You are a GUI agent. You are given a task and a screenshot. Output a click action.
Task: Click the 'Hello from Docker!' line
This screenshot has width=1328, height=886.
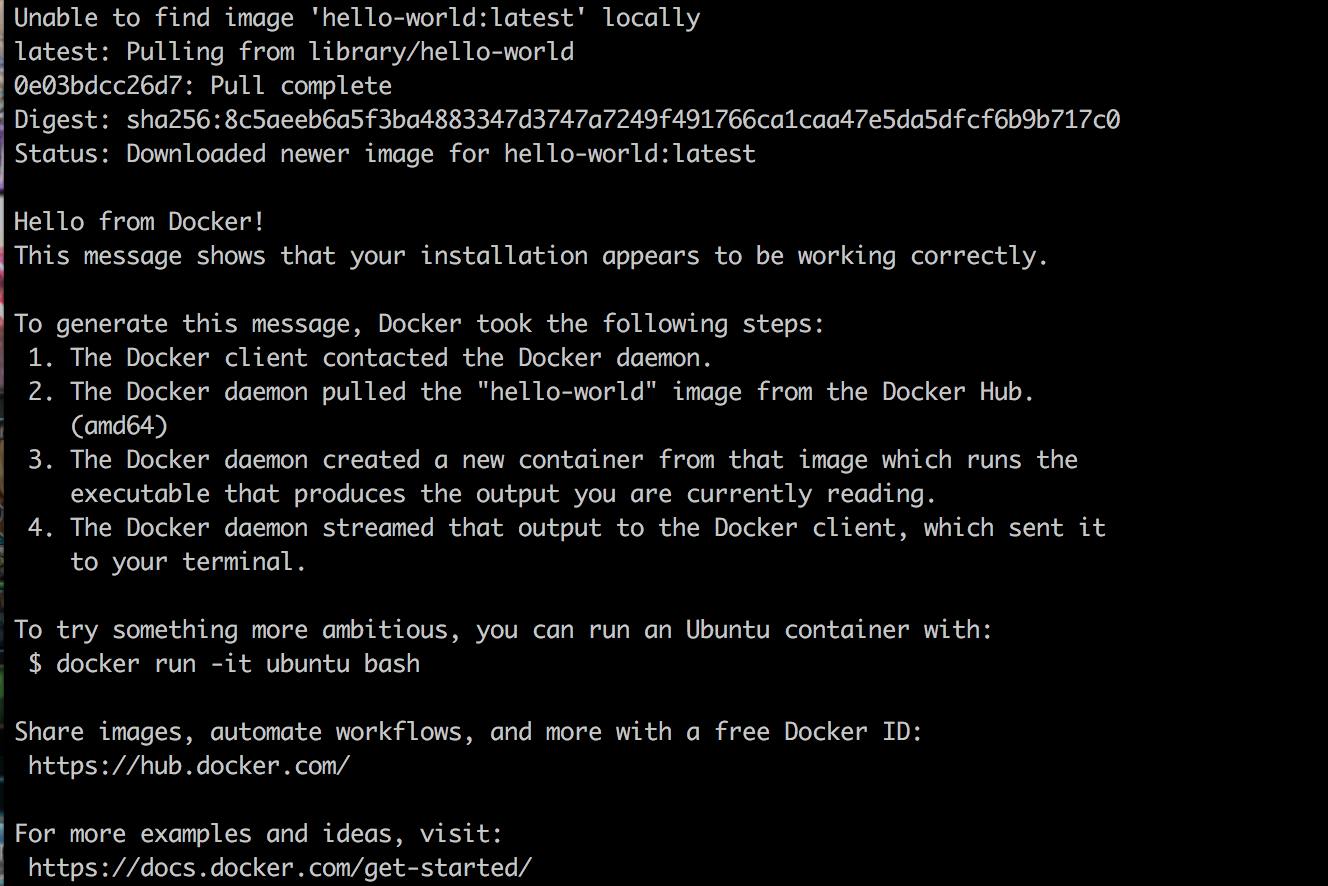click(139, 222)
